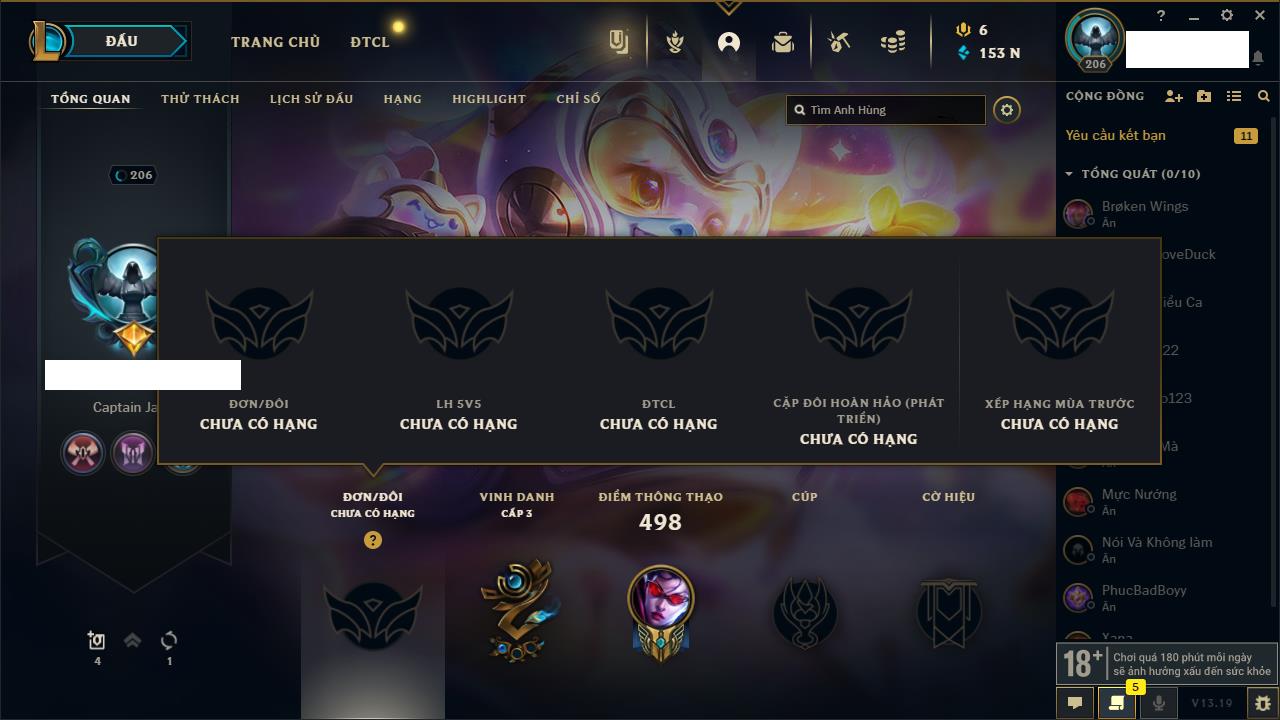1280x720 pixels.
Task: Open the Store coins icon
Action: point(893,42)
